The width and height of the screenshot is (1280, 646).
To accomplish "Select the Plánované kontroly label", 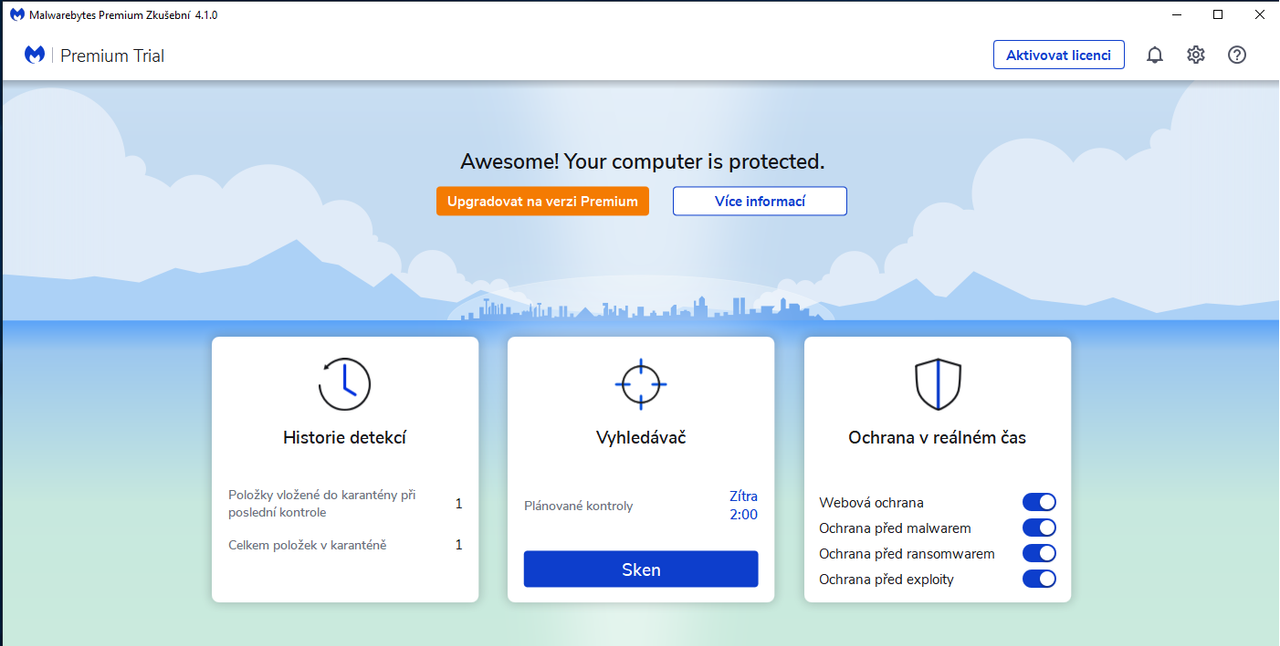I will (579, 506).
